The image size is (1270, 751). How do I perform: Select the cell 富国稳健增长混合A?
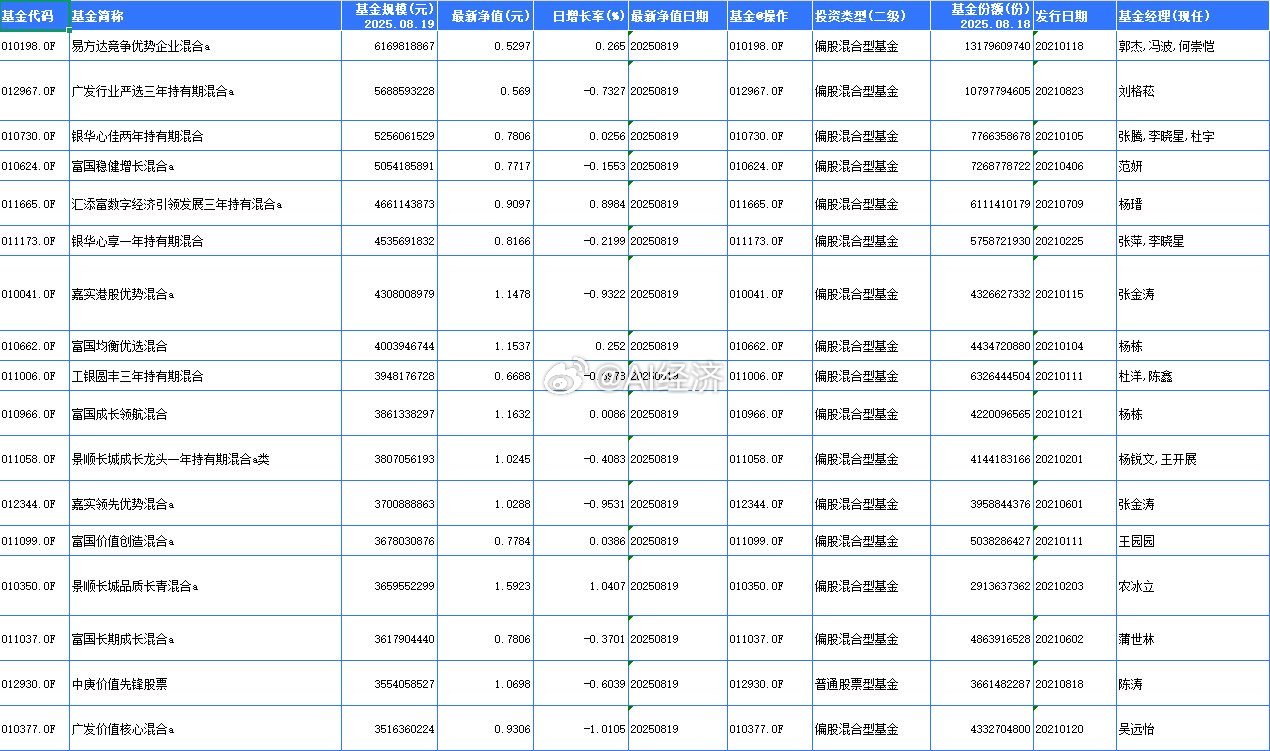(205, 166)
